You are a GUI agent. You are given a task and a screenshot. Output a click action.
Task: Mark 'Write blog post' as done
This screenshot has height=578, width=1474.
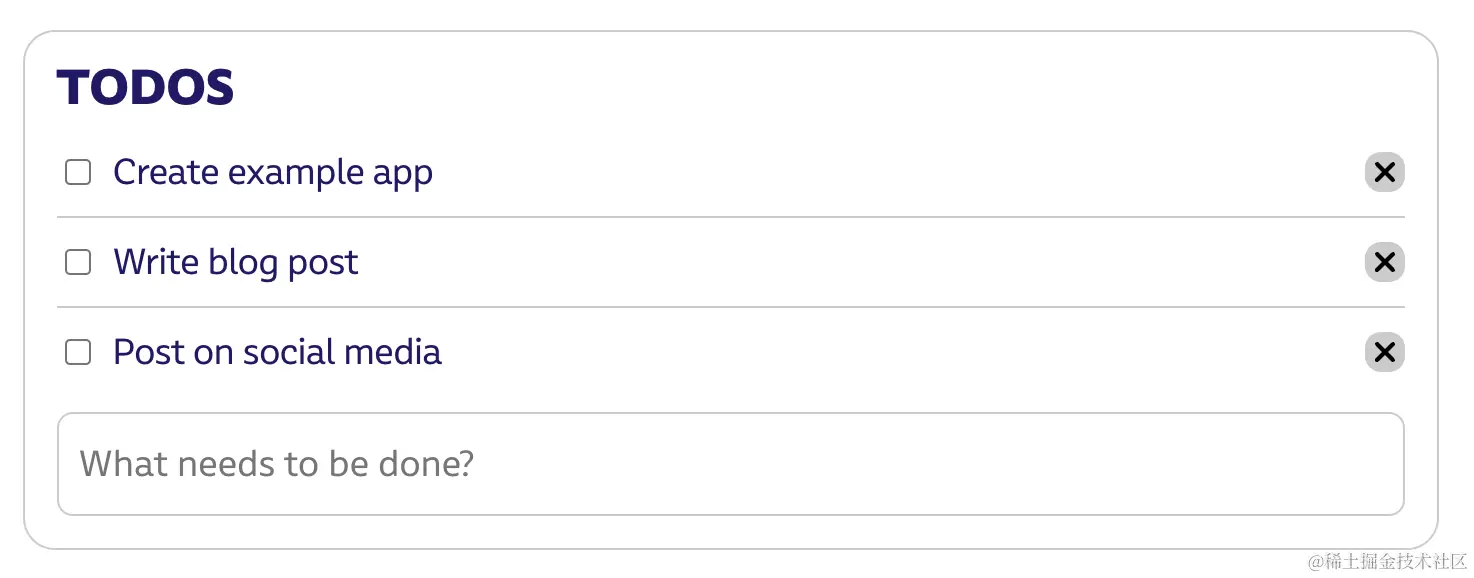click(x=78, y=262)
